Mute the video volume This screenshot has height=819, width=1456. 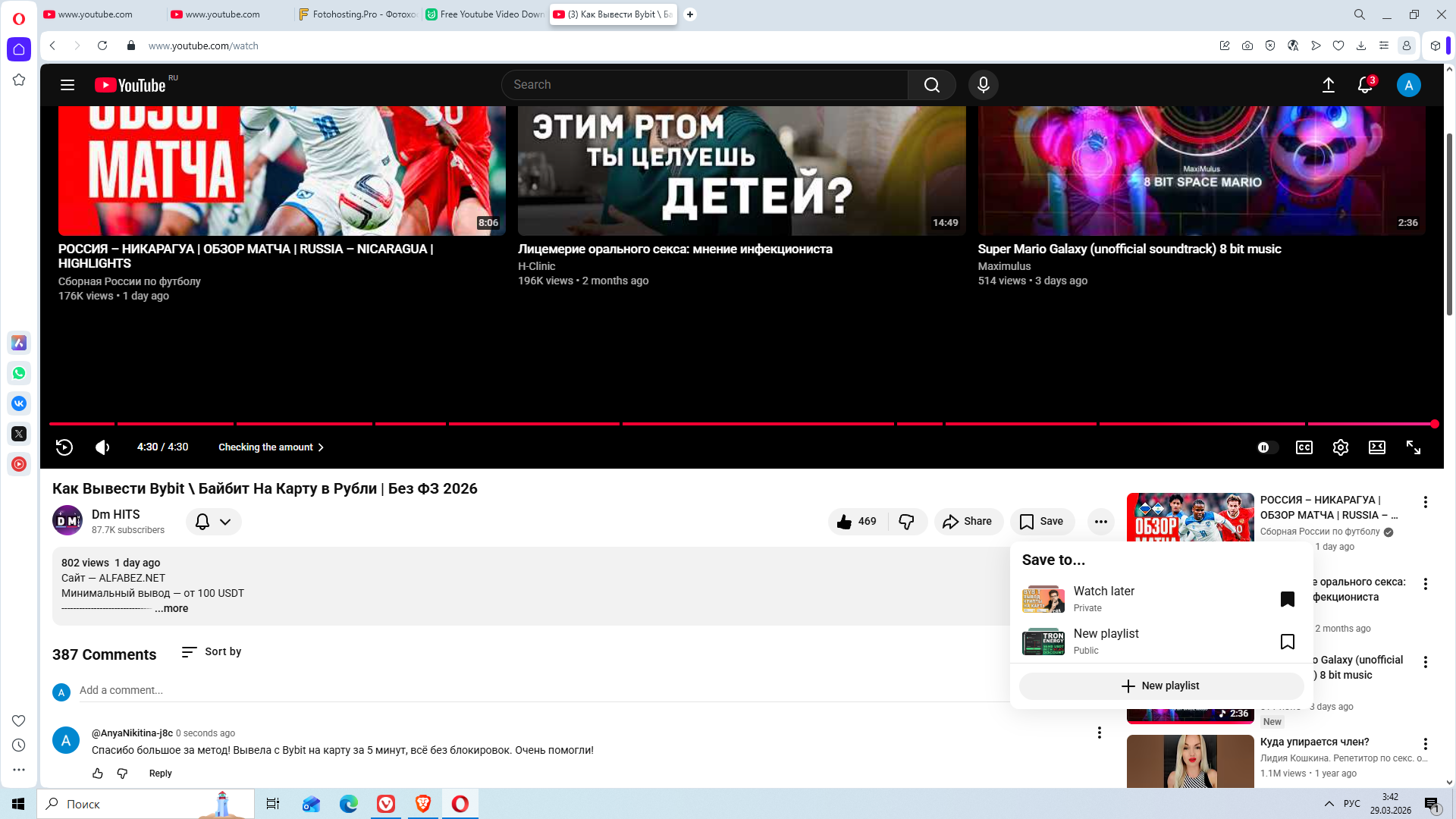pos(102,447)
